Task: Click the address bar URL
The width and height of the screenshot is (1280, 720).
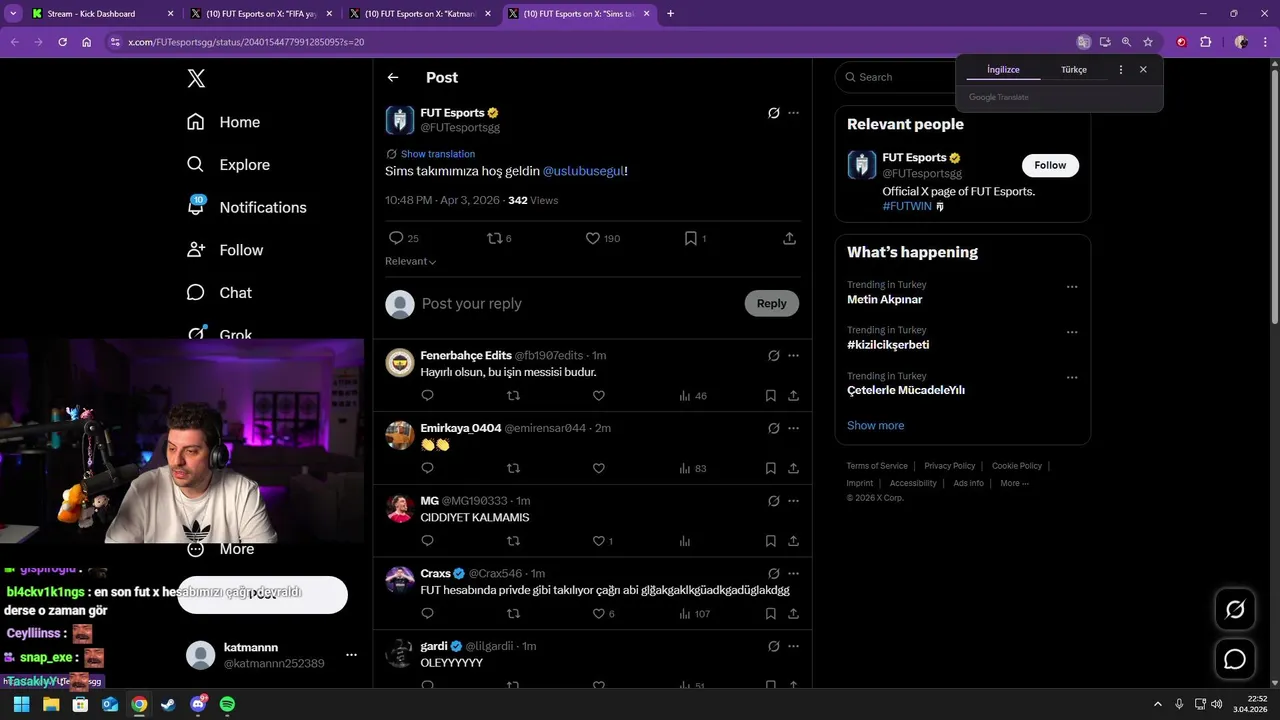Action: pos(246,42)
